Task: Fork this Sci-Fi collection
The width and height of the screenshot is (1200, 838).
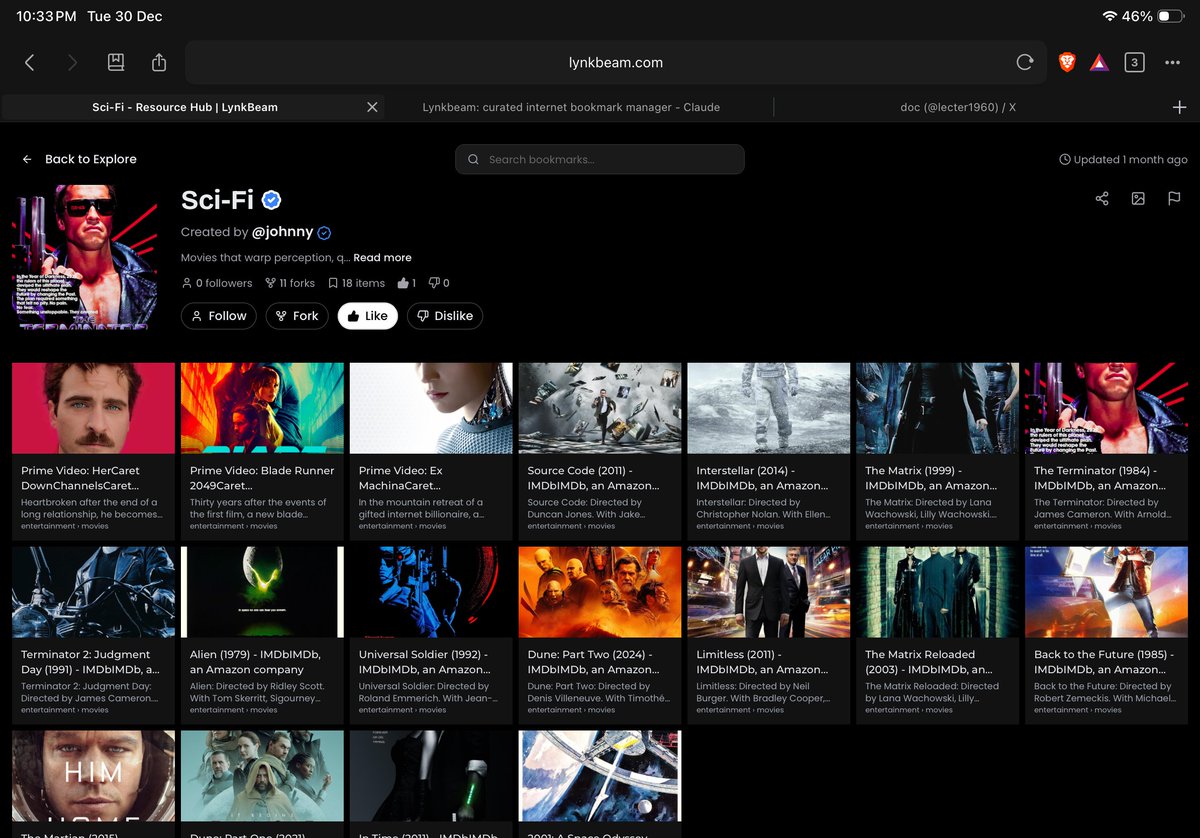Action: [297, 316]
